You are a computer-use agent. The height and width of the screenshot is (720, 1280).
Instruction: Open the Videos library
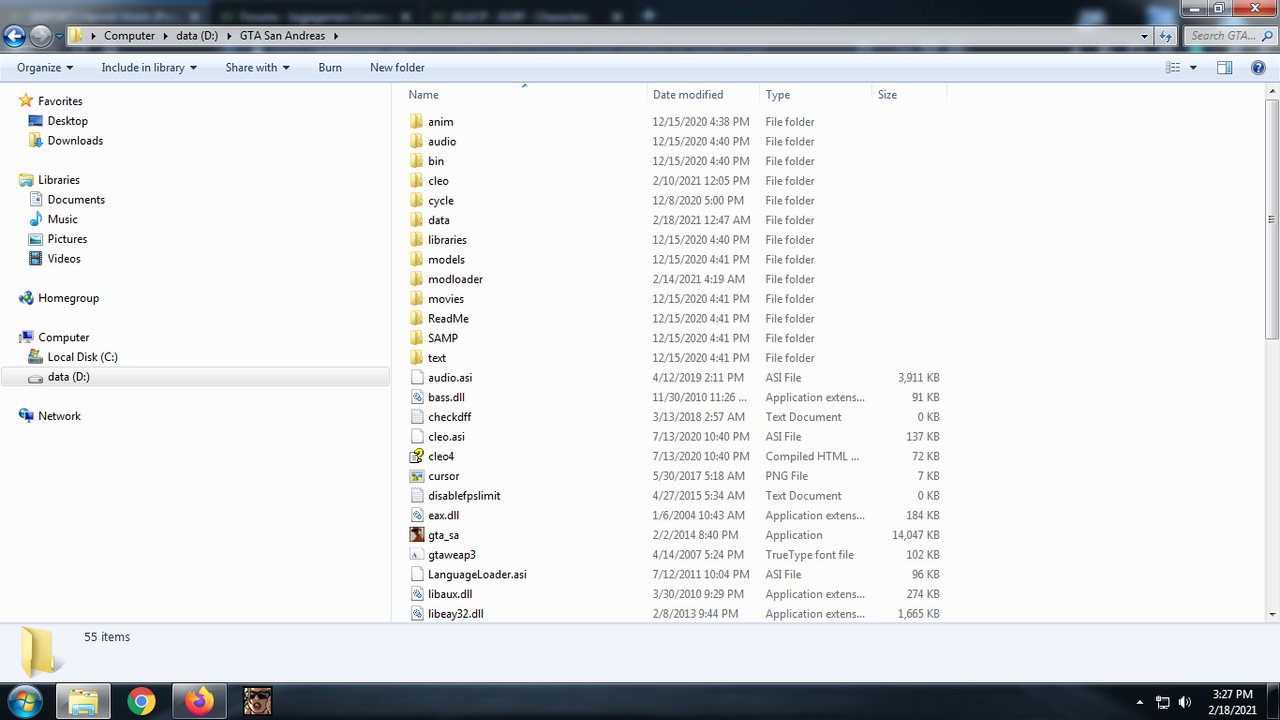64,259
